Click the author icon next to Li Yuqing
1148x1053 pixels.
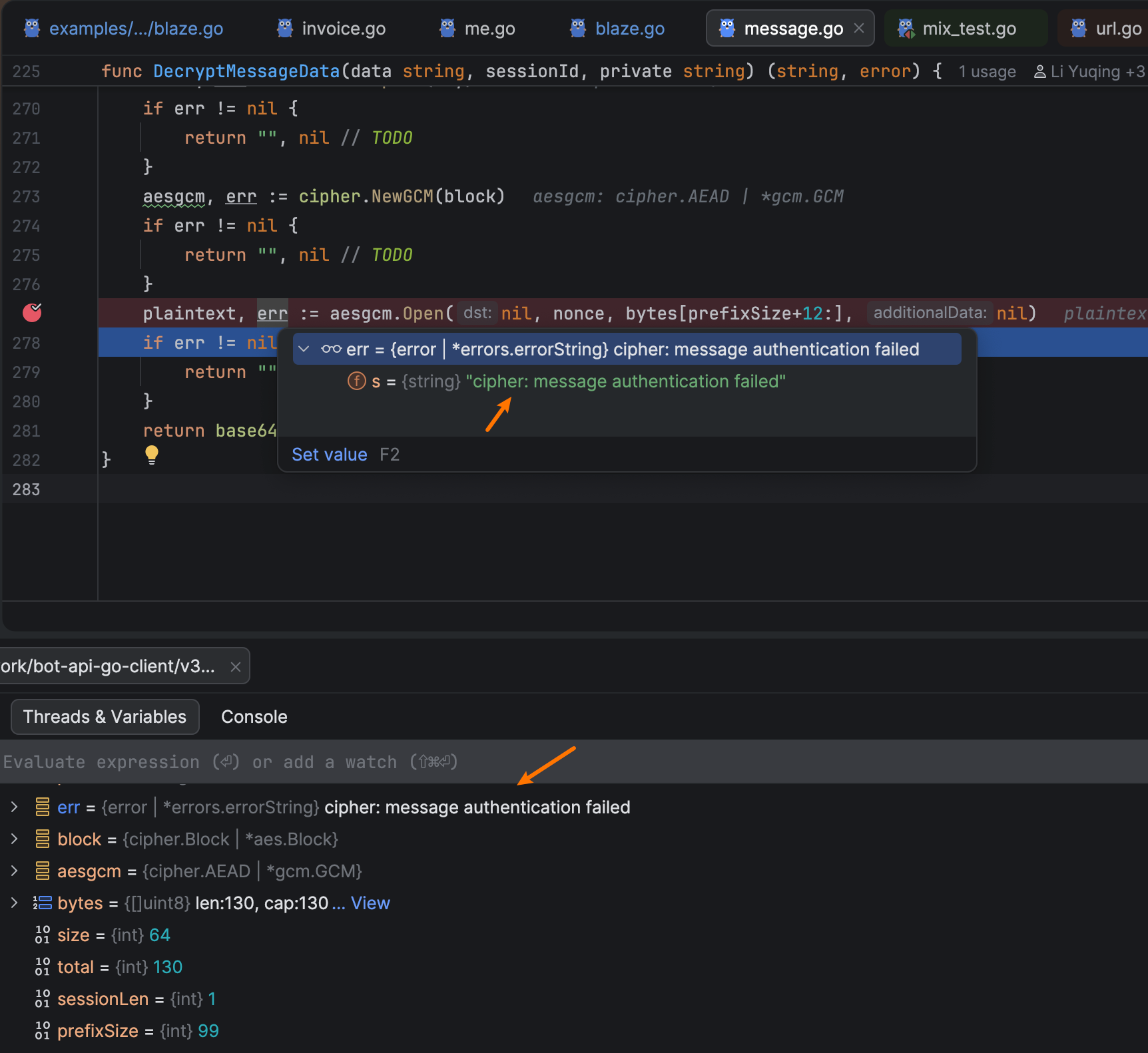tap(1039, 72)
